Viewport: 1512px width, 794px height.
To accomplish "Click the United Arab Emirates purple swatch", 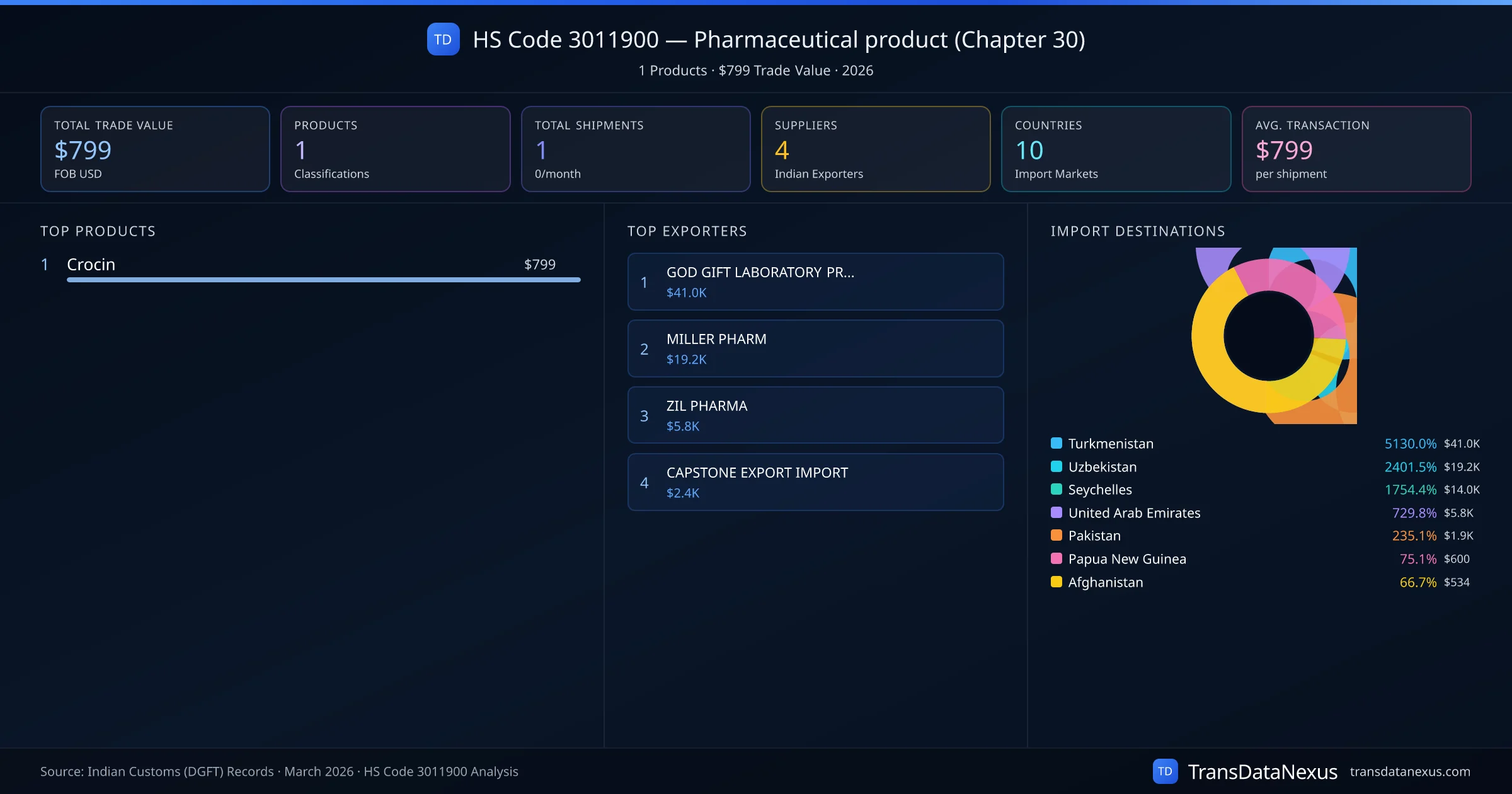I will coord(1057,512).
